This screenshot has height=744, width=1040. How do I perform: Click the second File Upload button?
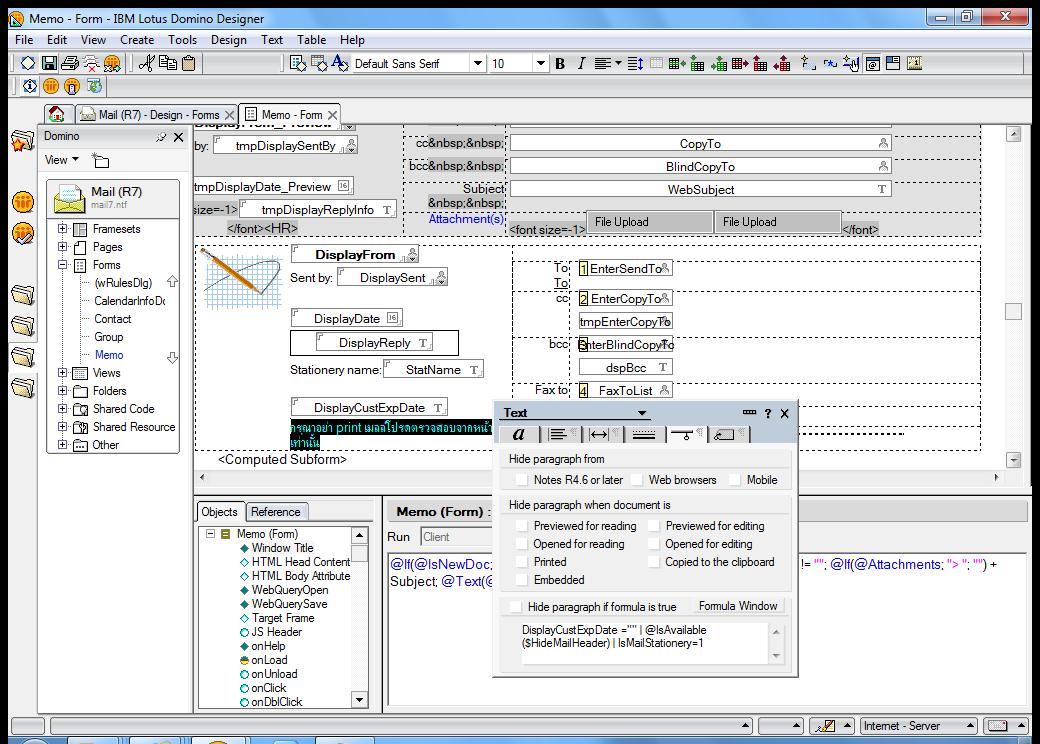777,222
